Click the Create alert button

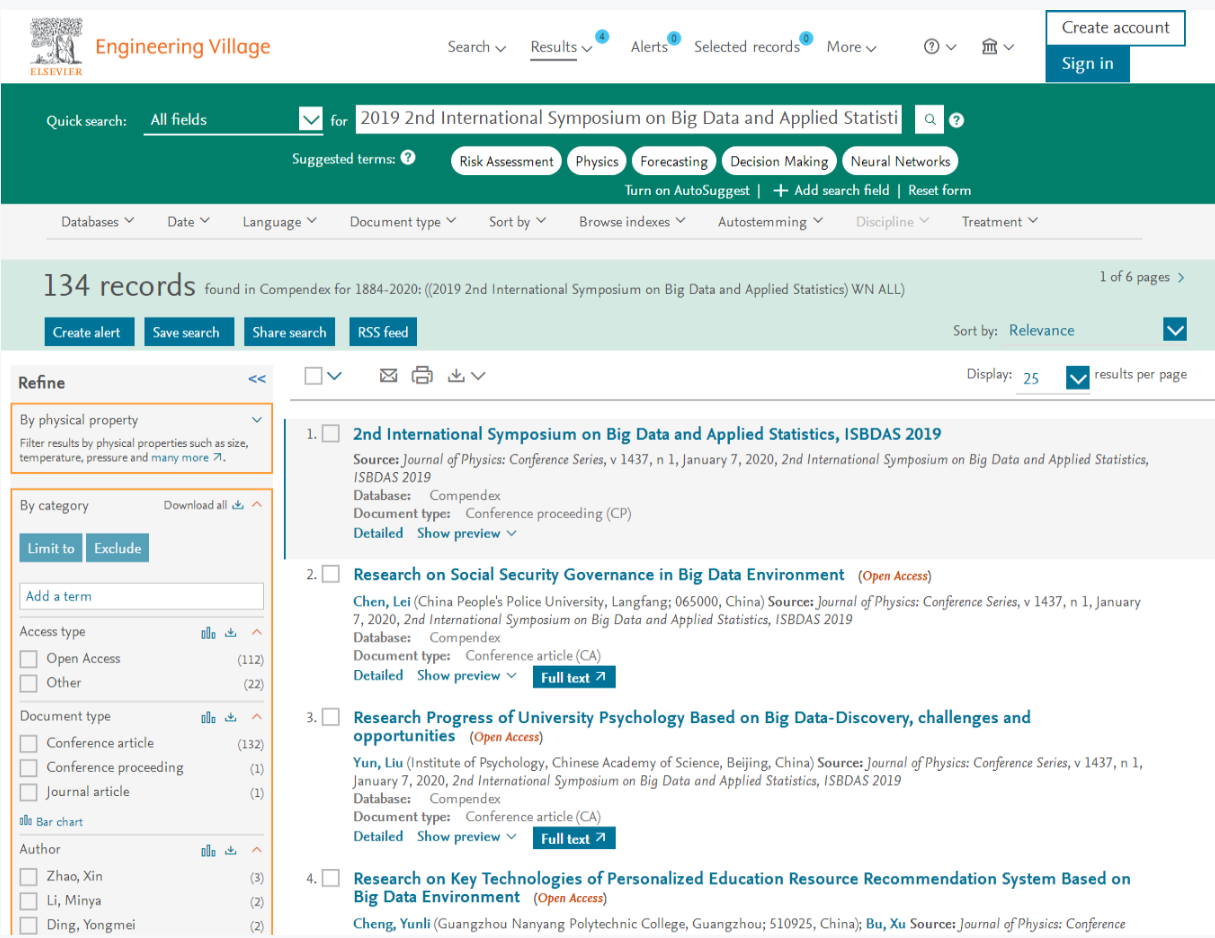click(x=87, y=332)
